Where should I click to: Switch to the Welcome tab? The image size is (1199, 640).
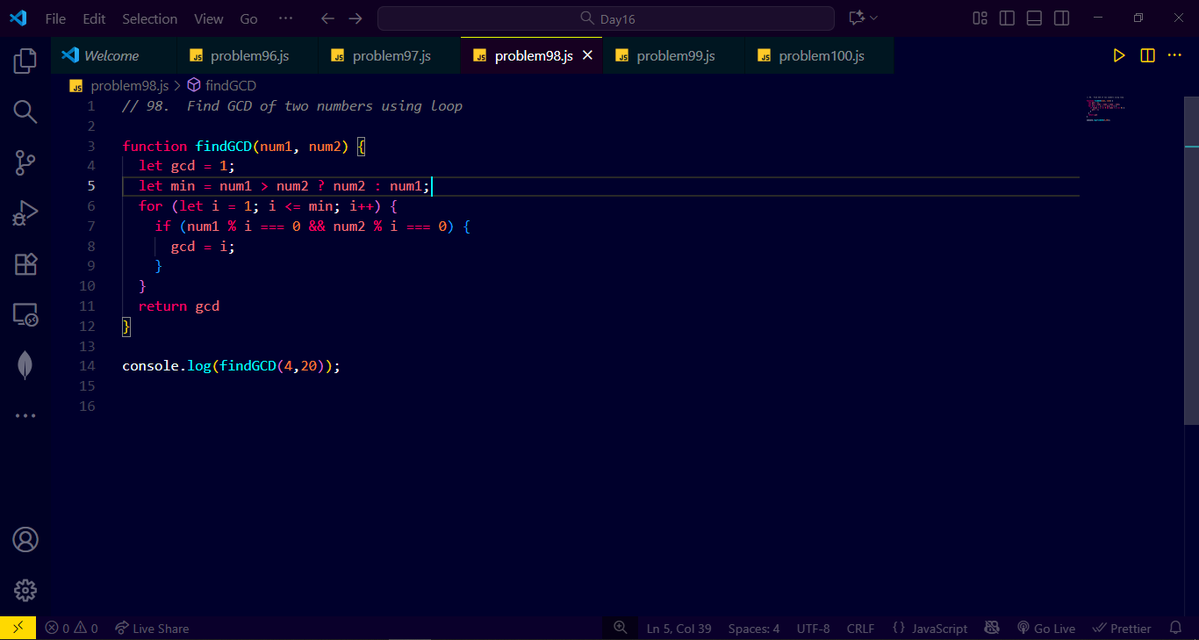[113, 56]
